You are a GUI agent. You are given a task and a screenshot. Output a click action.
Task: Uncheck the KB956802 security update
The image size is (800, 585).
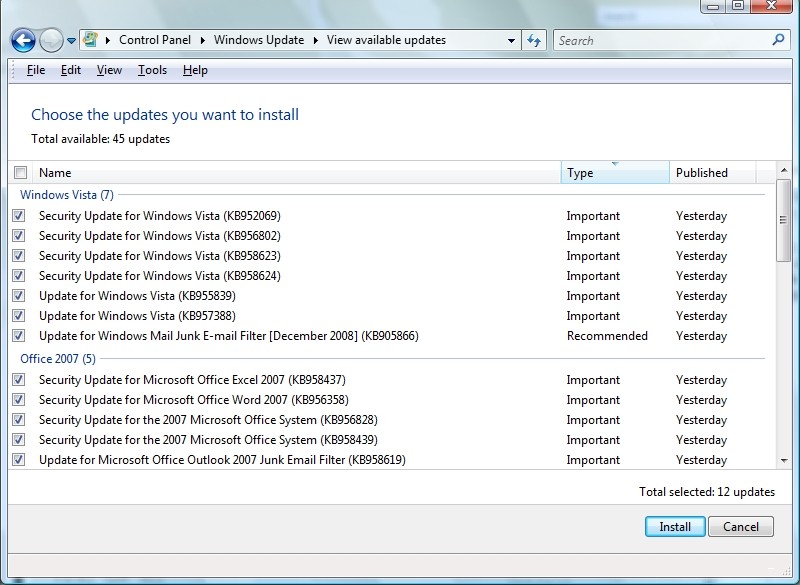pyautogui.click(x=19, y=236)
